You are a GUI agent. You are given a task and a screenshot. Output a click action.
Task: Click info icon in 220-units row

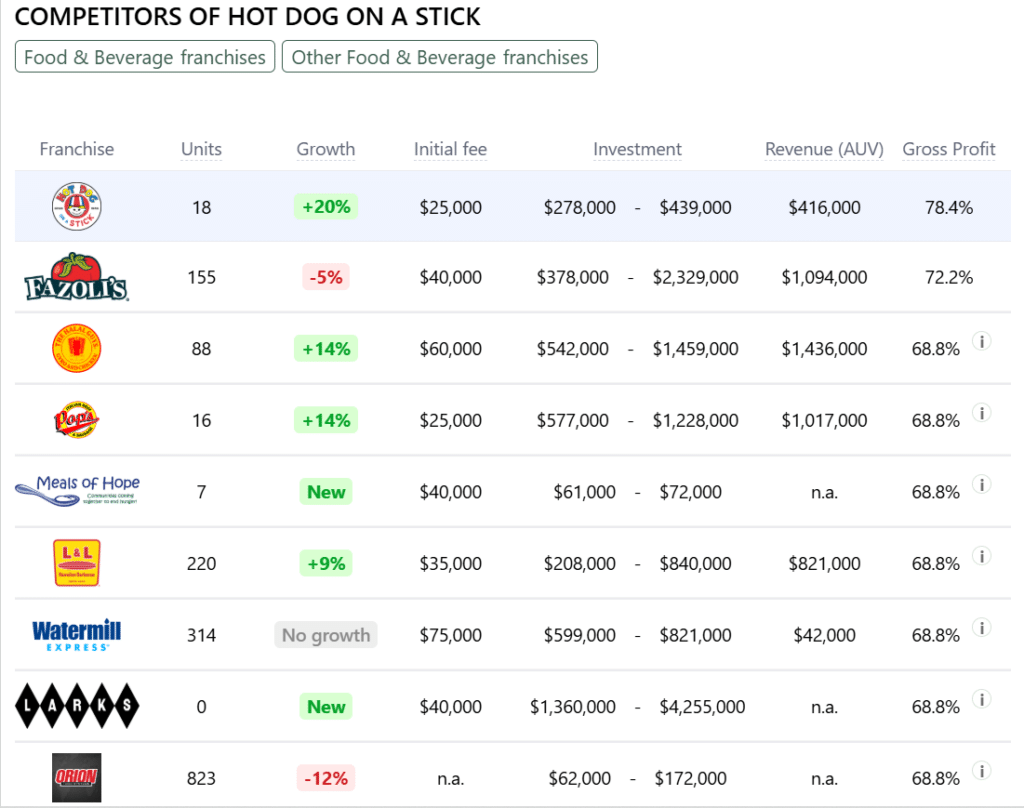point(982,556)
